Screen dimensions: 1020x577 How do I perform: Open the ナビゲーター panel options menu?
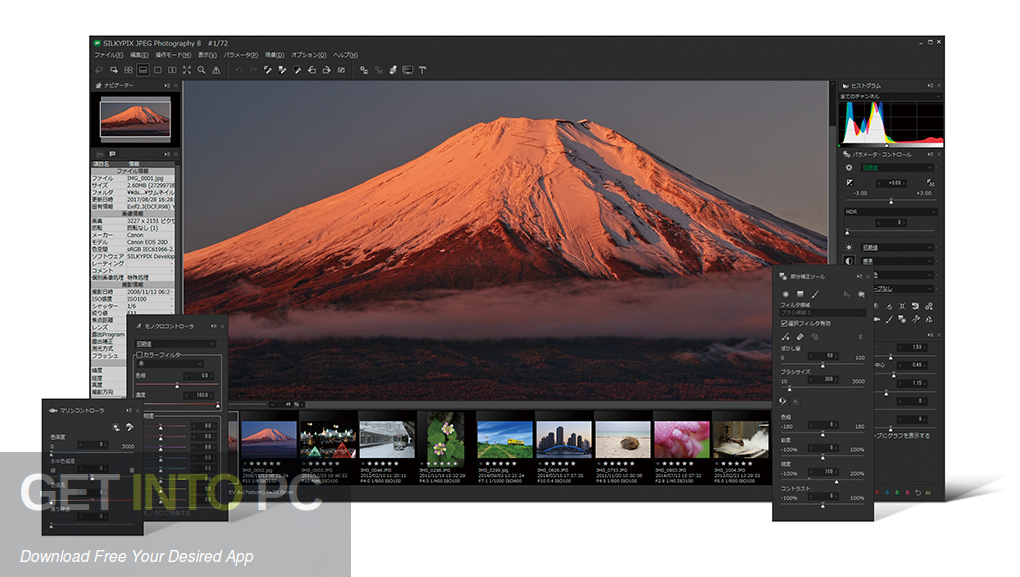tap(167, 85)
